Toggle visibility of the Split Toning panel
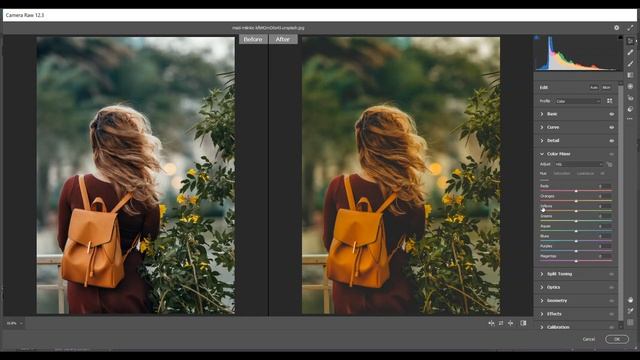Image resolution: width=640 pixels, height=360 pixels. point(611,274)
